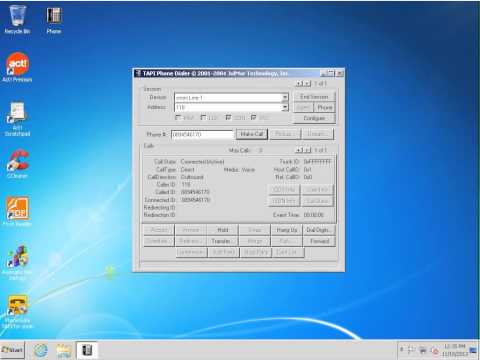The image size is (480, 360).
Task: Click the Call Type 'Direct' value
Action: click(187, 170)
